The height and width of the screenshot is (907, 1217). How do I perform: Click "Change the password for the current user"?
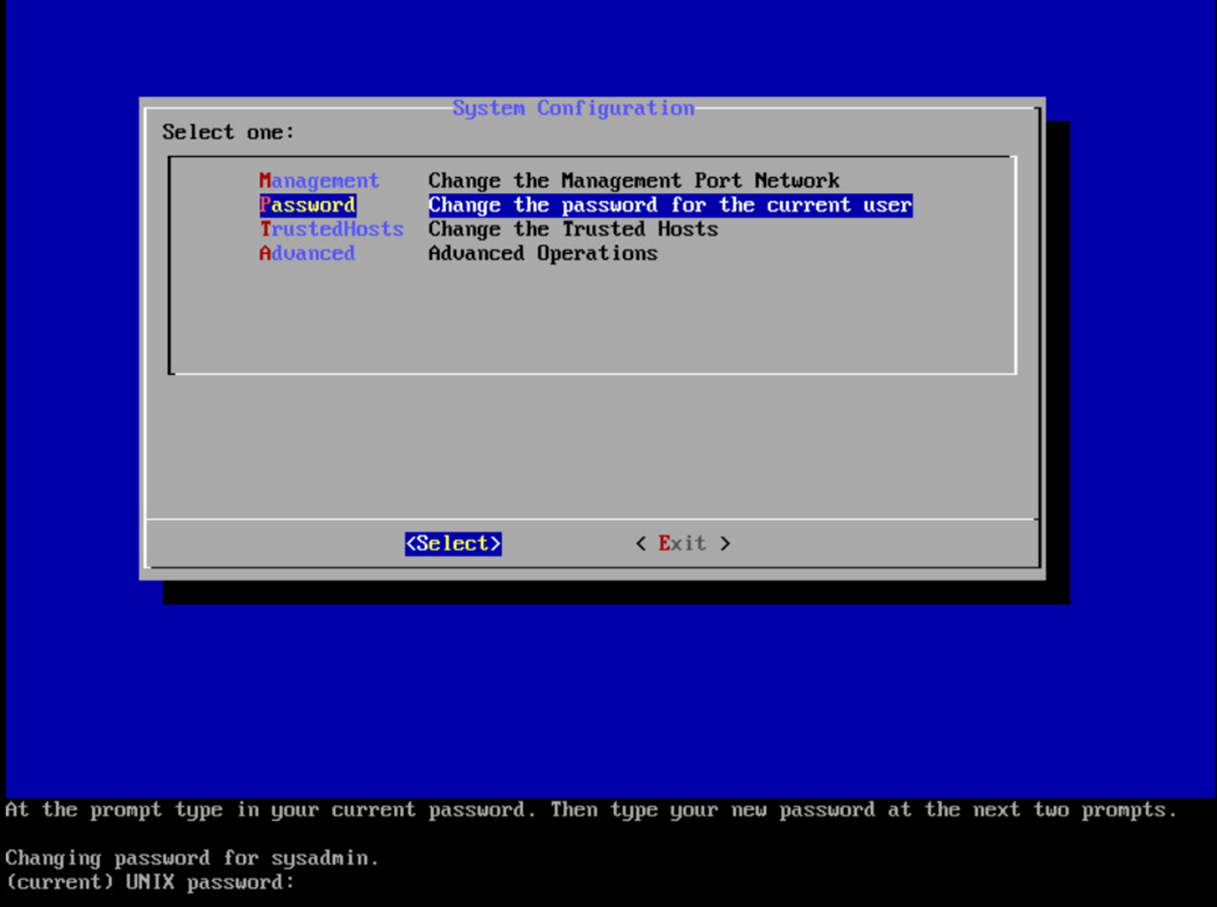670,205
